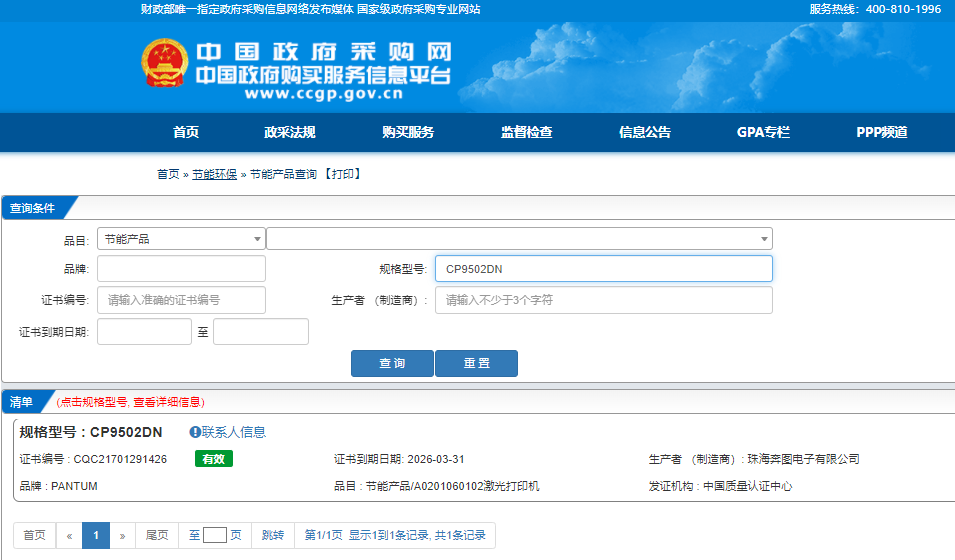955x560 pixels.
Task: Click the 节能环保 breadcrumb link
Action: (214, 174)
